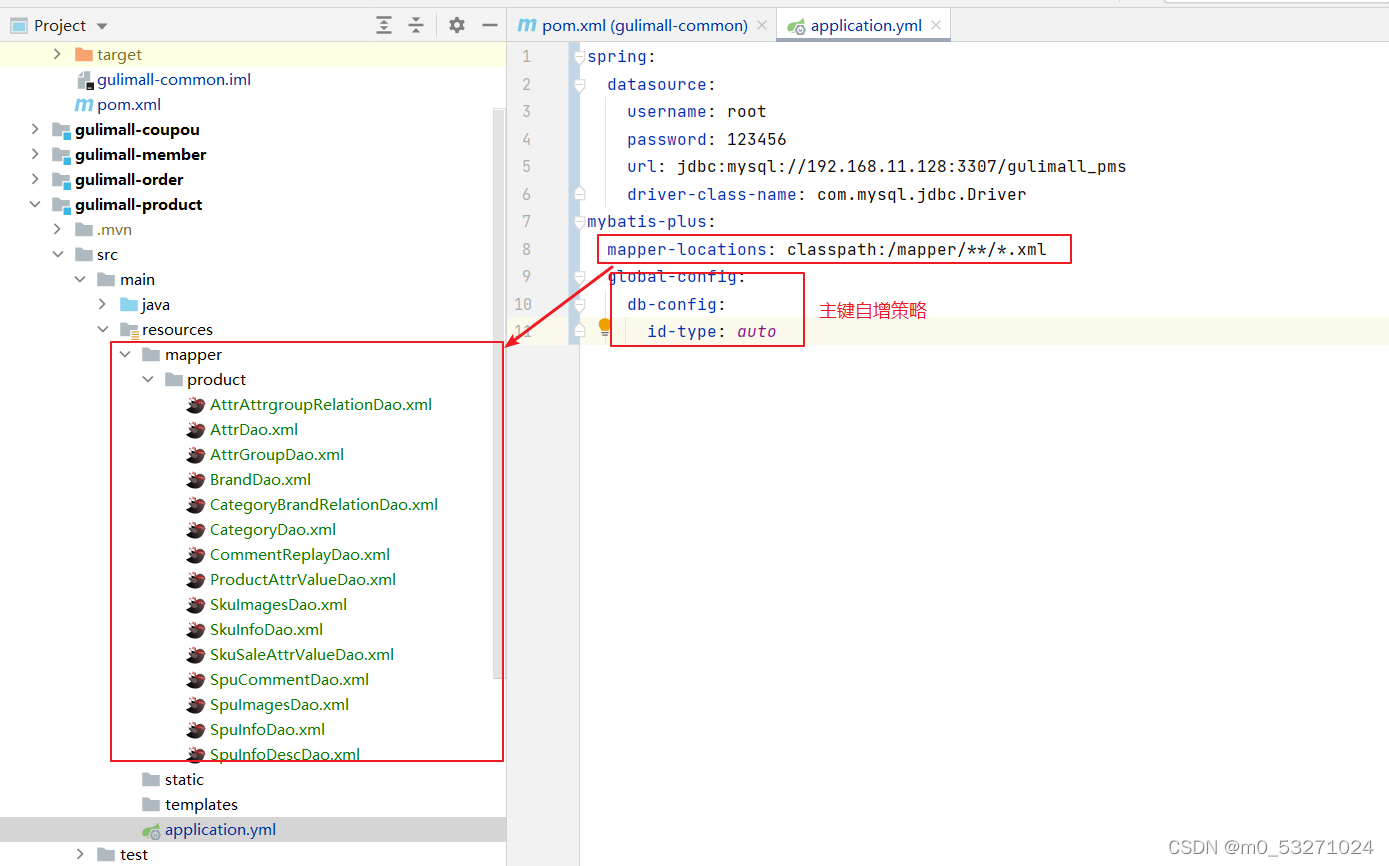Click the id-type value auto
The height and width of the screenshot is (866, 1389).
pos(757,331)
